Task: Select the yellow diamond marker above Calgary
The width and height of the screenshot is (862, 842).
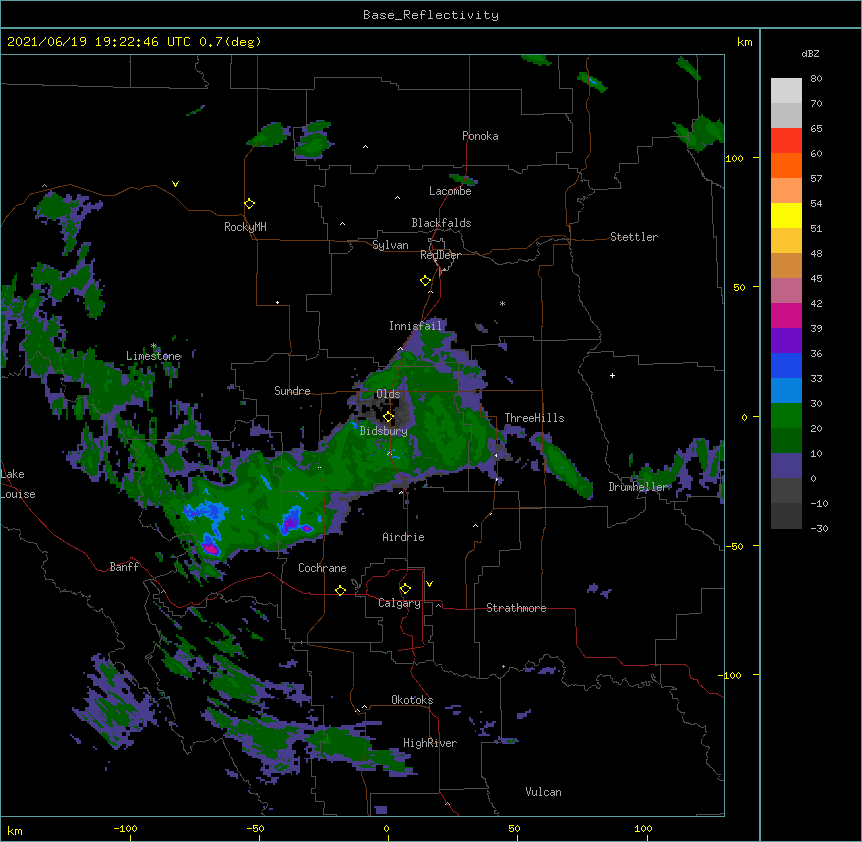Action: tap(405, 589)
